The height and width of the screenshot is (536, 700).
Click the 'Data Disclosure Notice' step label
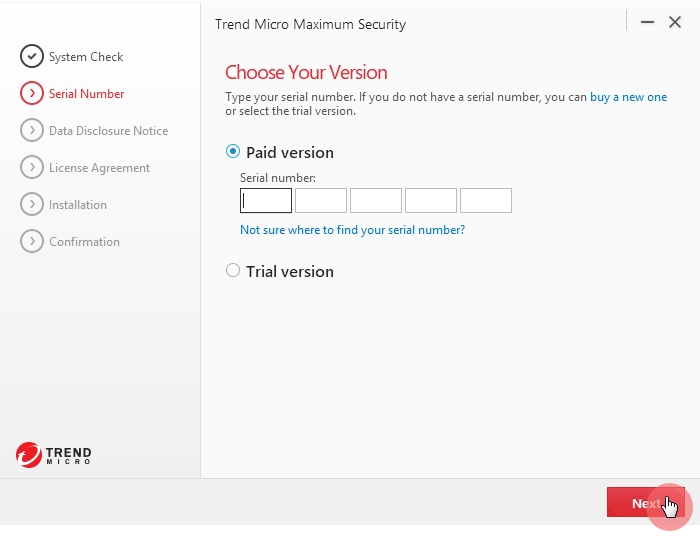pos(108,131)
